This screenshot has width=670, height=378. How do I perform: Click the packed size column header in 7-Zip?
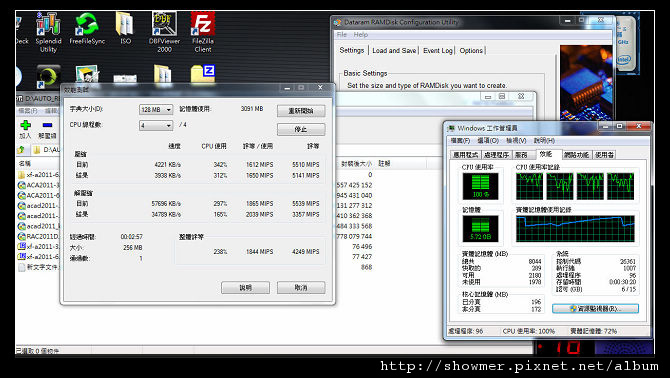[x=356, y=164]
